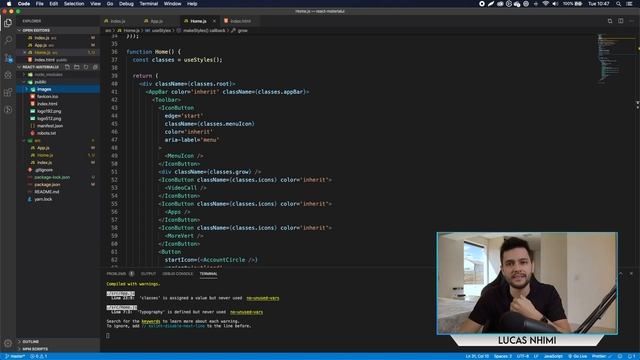Open the Apple menu
Viewport: 640px width, 360px height.
click(9, 4)
